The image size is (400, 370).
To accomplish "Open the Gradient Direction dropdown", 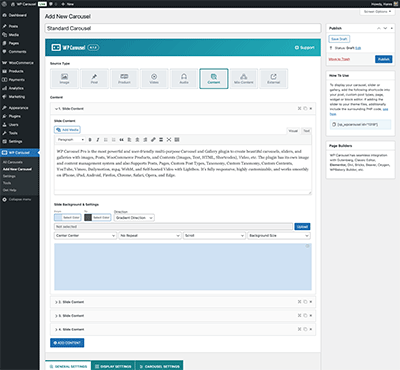I will 134,218.
